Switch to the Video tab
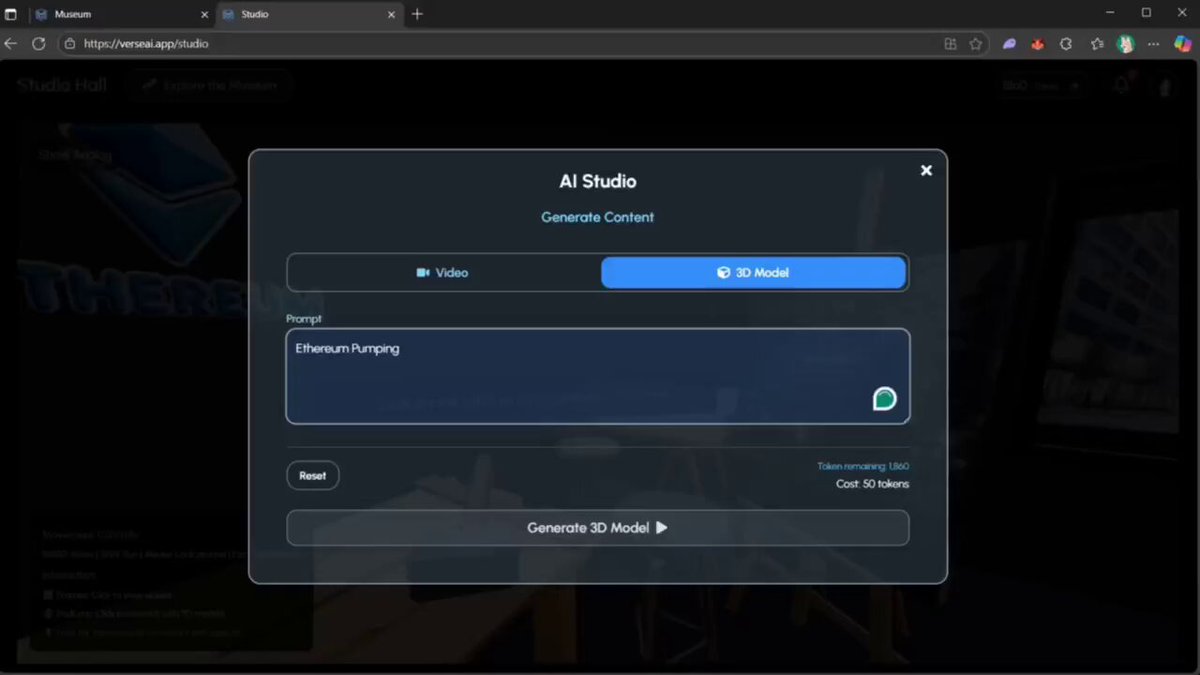The image size is (1200, 675). coord(443,272)
